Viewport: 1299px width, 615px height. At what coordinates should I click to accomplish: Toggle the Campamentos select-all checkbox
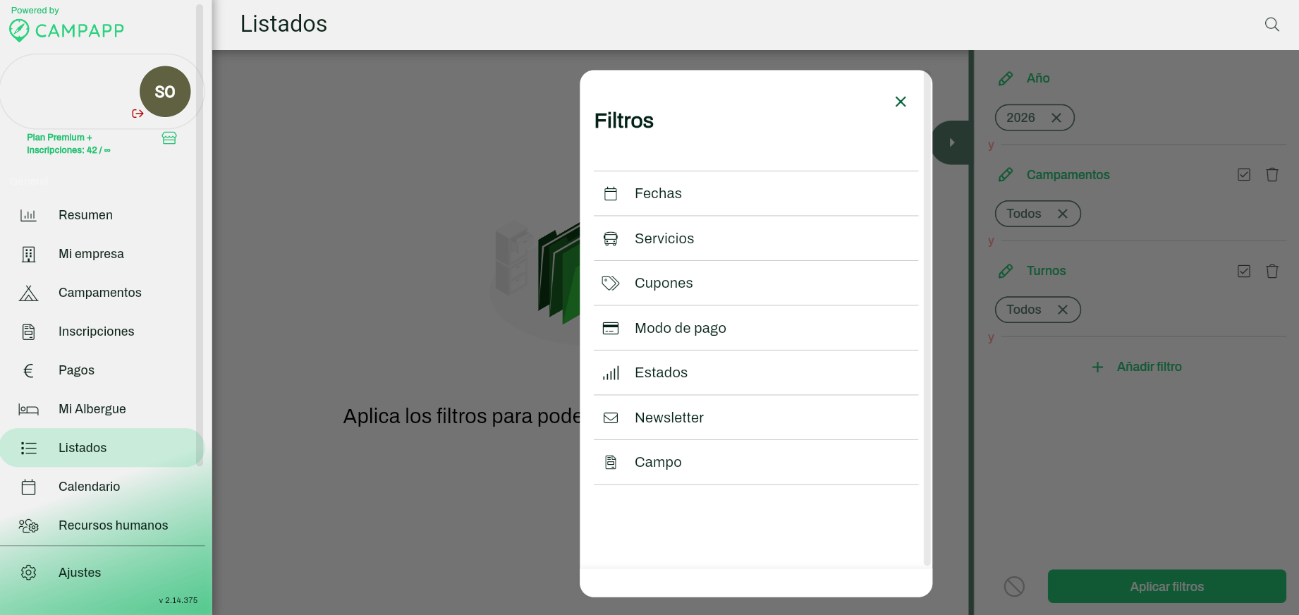click(1243, 175)
